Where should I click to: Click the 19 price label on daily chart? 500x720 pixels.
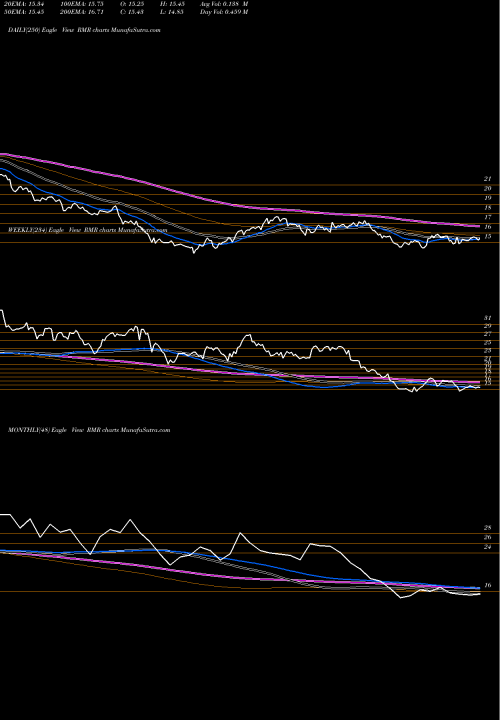pos(488,198)
